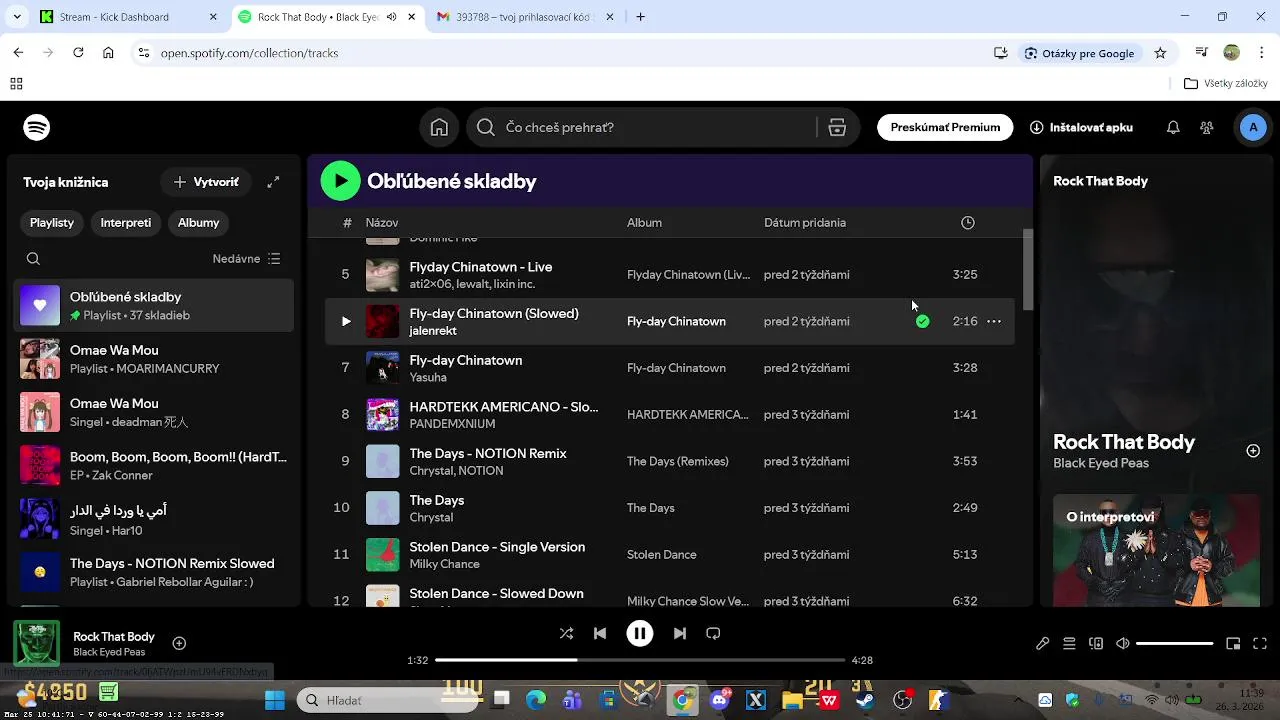1280x720 pixels.
Task: Open Chrome tab search dropdown arrow
Action: pos(16,17)
